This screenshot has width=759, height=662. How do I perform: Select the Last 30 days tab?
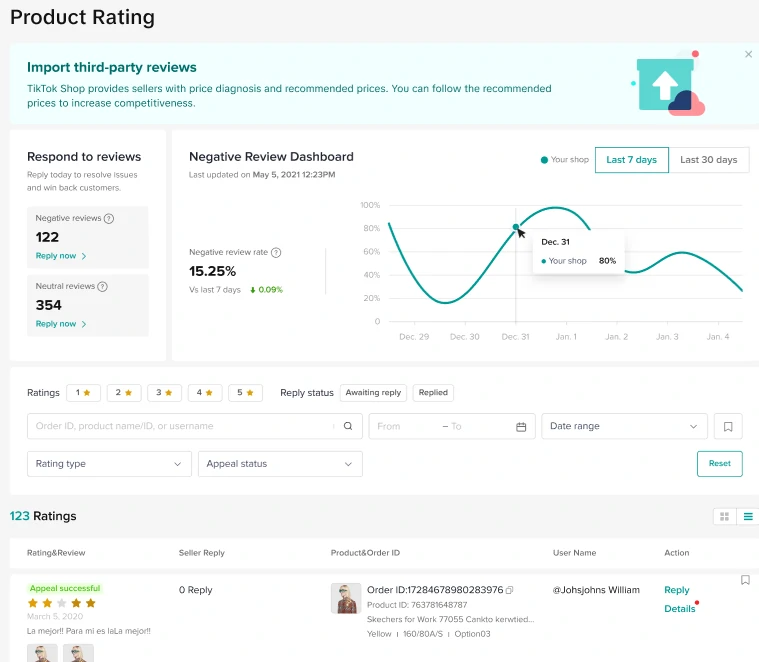coord(708,160)
